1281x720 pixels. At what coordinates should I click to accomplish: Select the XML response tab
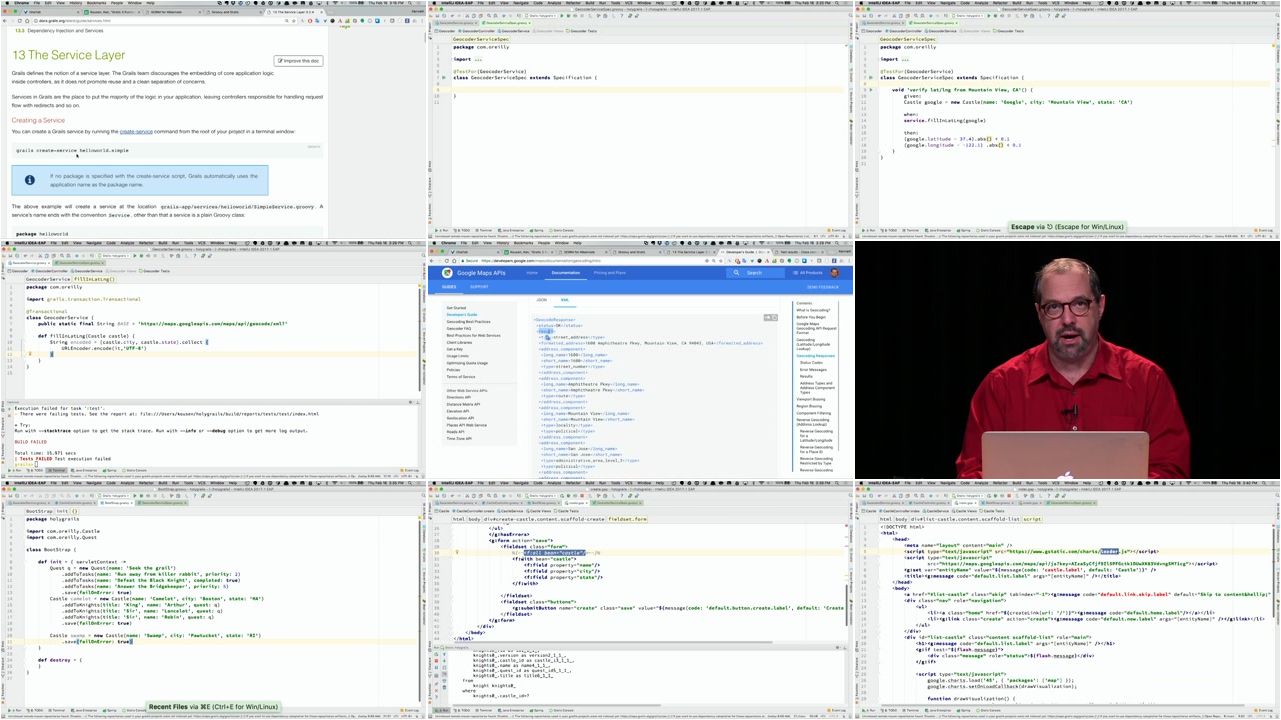[x=565, y=300]
